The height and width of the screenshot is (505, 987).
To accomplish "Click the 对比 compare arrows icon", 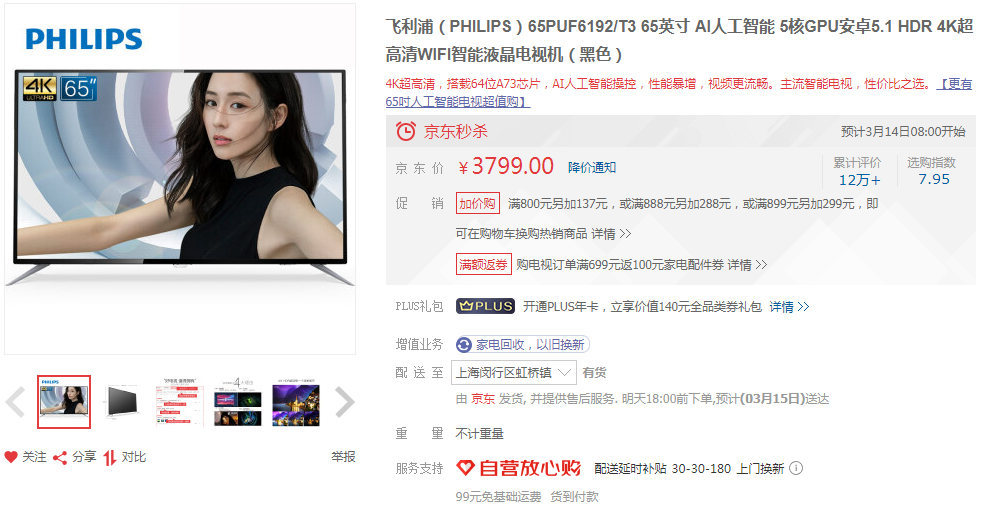I will coord(110,458).
